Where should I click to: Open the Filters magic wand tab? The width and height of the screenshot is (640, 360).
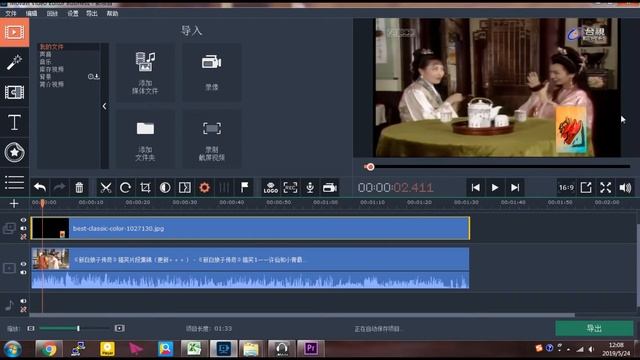[14, 62]
